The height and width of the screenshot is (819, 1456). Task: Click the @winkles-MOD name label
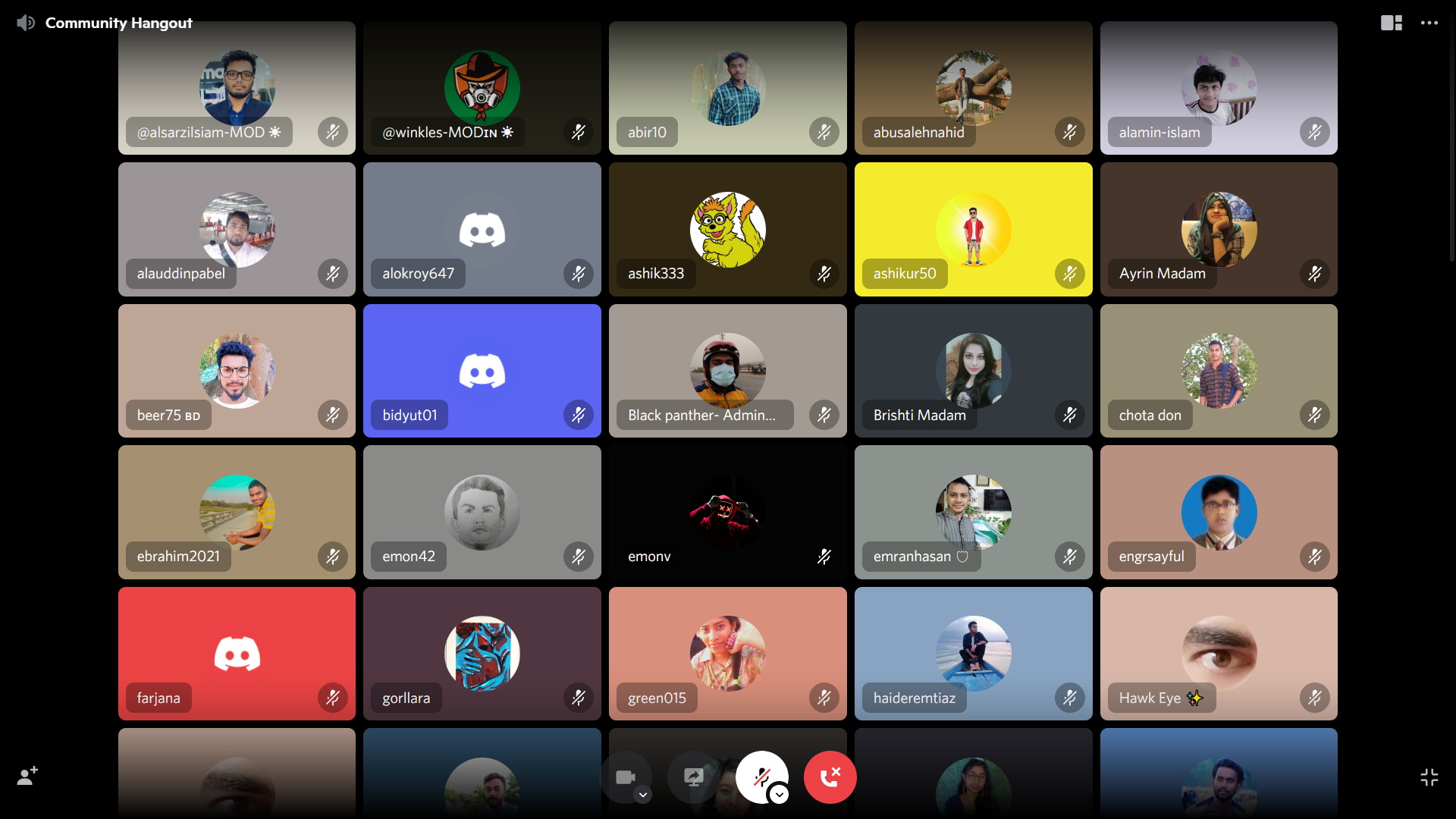coord(440,132)
